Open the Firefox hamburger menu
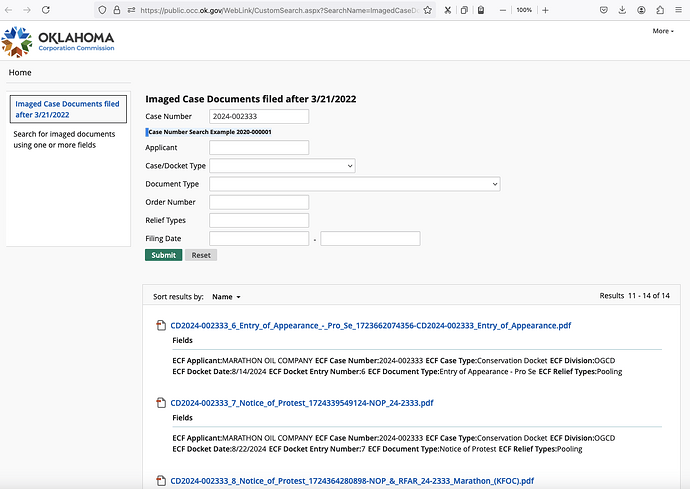 pyautogui.click(x=678, y=9)
